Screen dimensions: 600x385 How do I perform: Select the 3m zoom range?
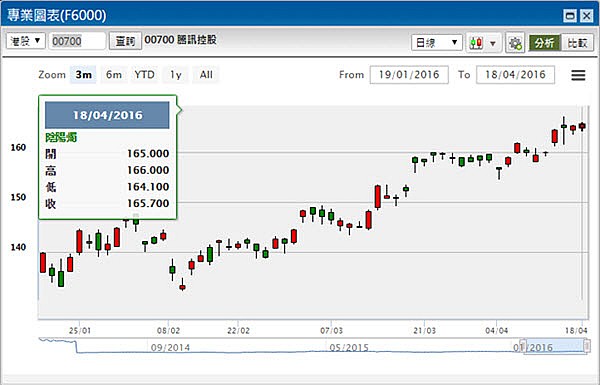[x=83, y=75]
